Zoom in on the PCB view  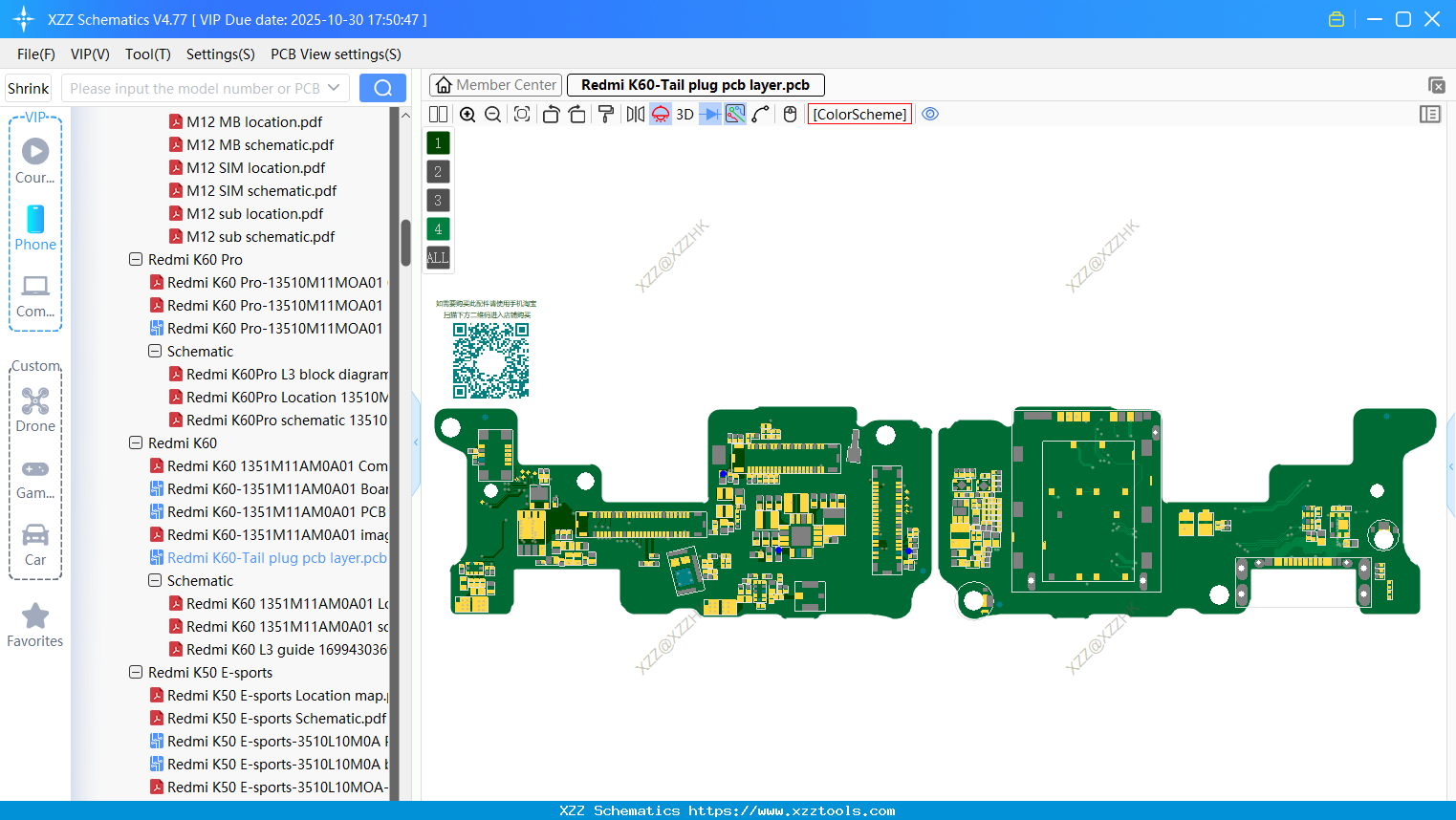point(467,114)
